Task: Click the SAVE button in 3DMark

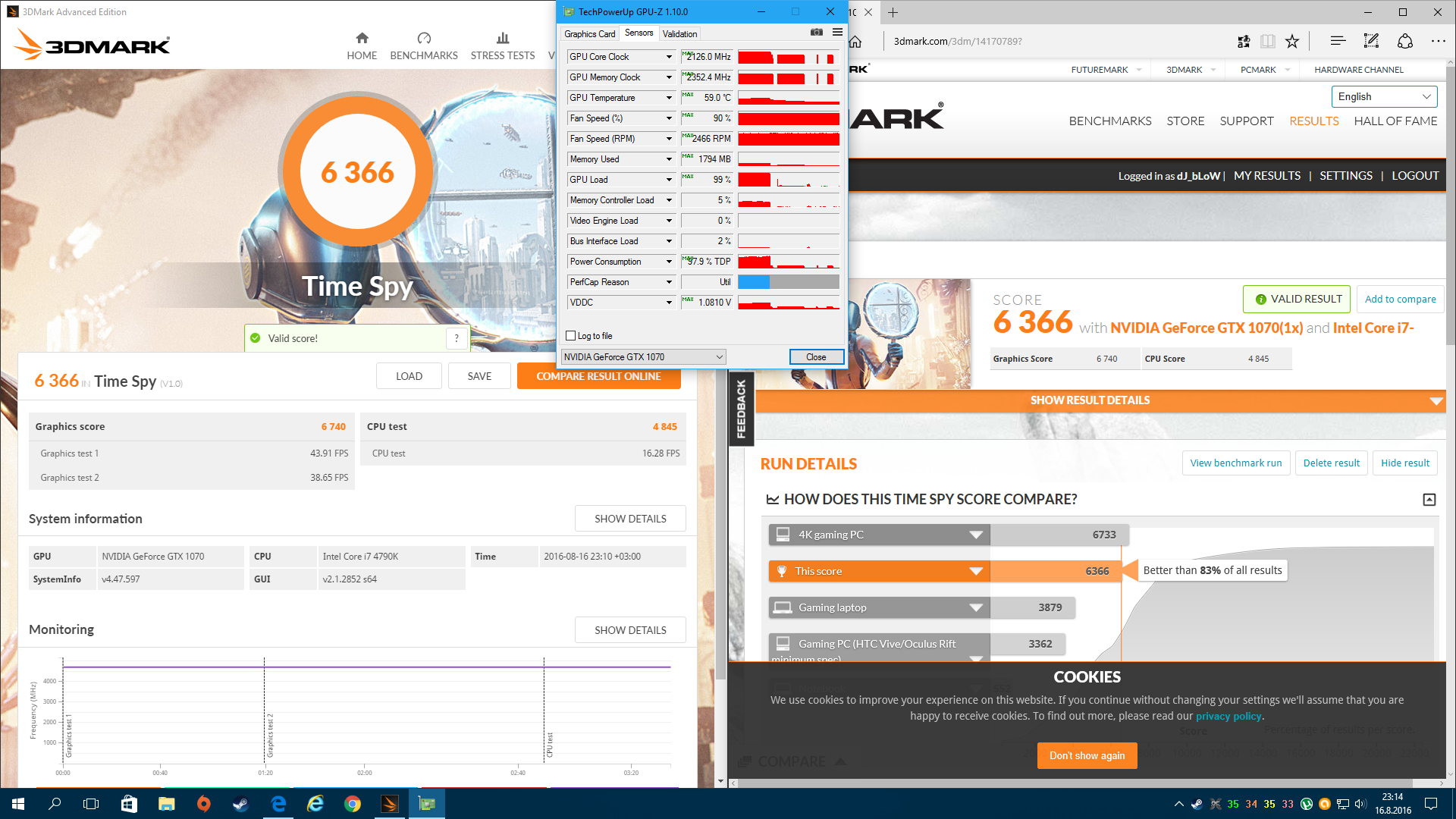Action: click(x=479, y=376)
